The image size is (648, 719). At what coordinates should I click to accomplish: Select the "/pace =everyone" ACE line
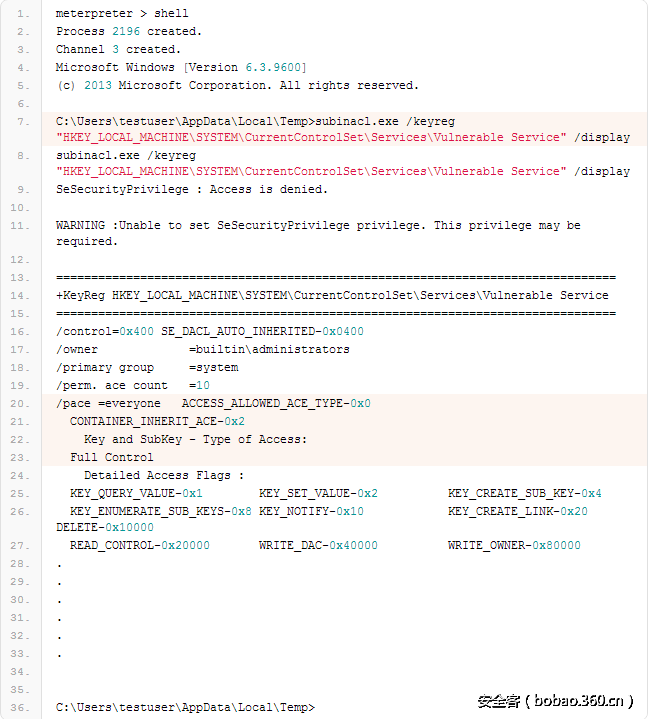(213, 403)
